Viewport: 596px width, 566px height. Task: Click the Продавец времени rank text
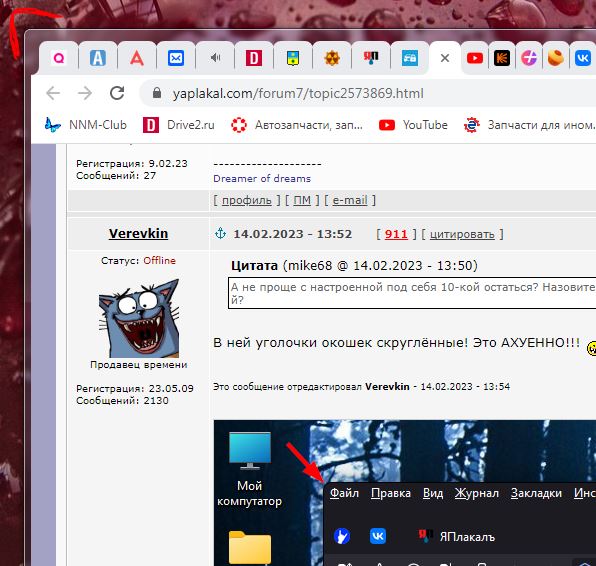(x=139, y=365)
